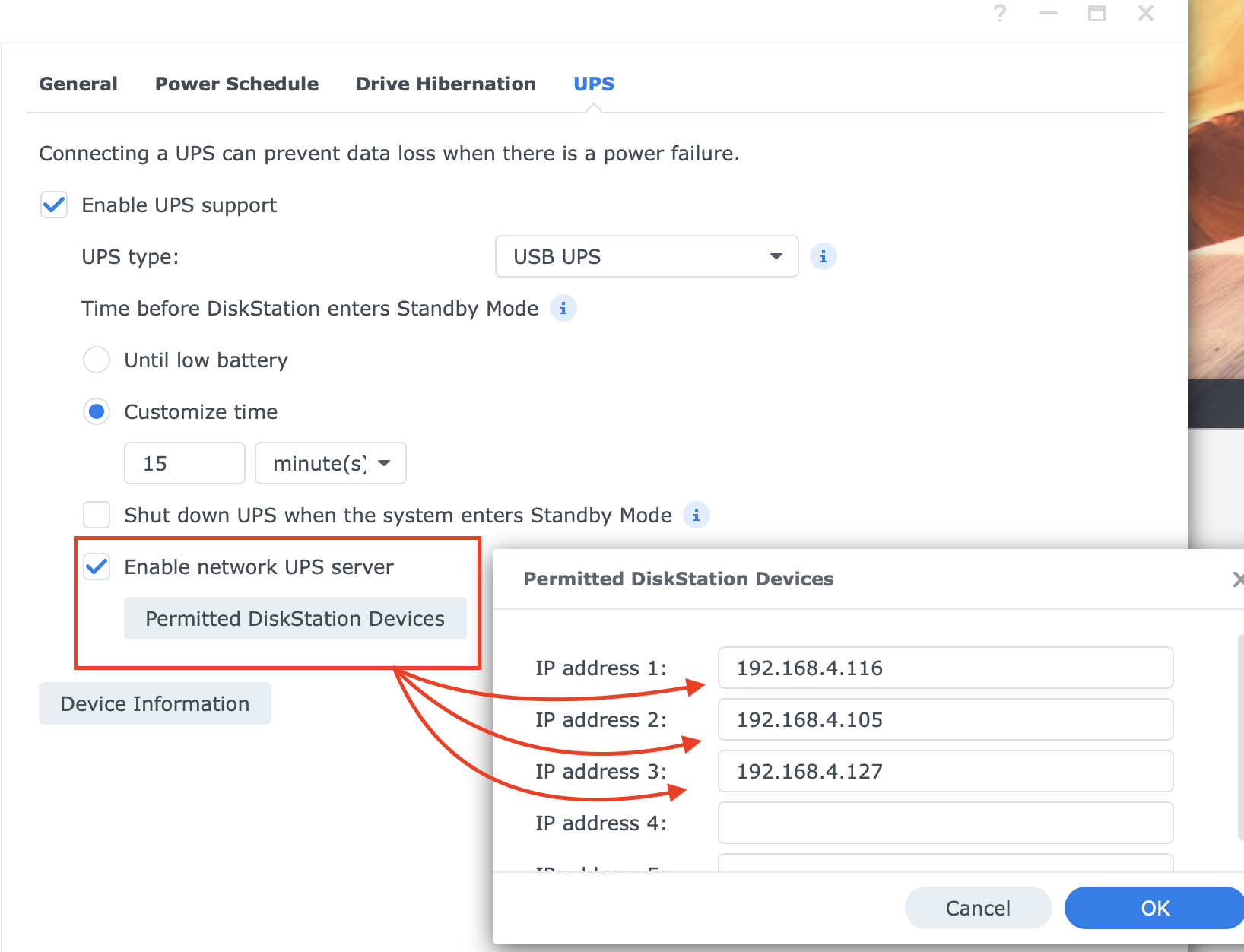Open help via the question mark icon
Screen dimensions: 1244x952
pyautogui.click(x=1000, y=13)
